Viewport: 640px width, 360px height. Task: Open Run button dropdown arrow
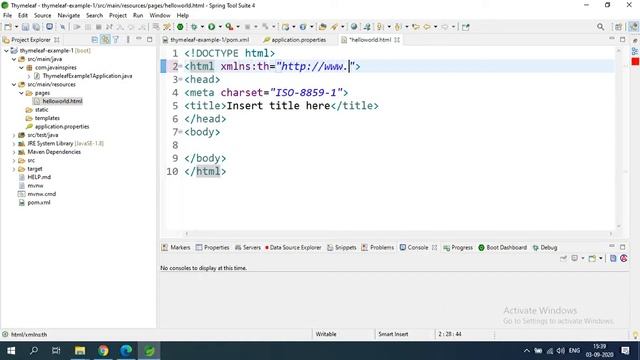220,27
